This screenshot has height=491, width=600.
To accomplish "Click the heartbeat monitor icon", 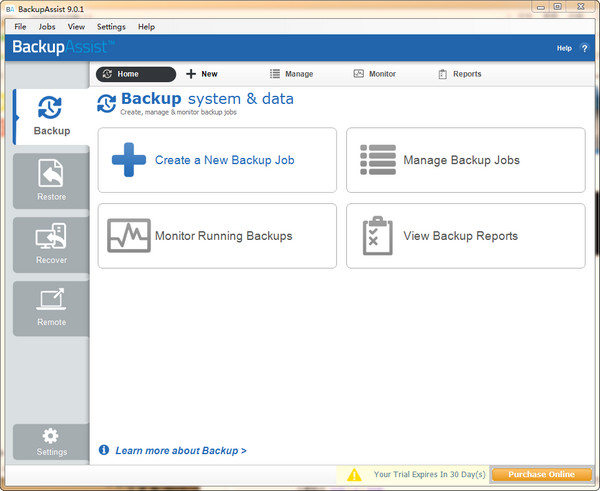I will [129, 235].
